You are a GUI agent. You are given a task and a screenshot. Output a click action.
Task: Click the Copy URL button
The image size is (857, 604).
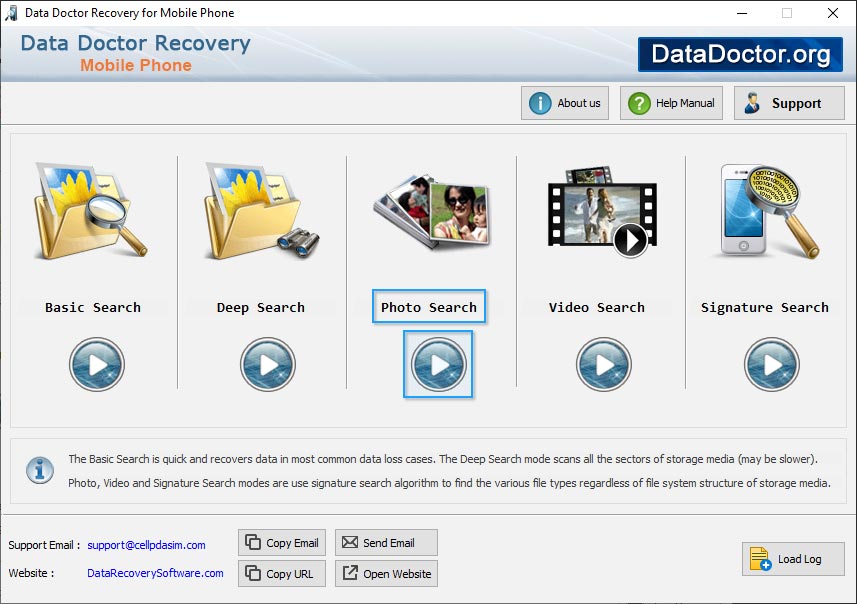(282, 573)
